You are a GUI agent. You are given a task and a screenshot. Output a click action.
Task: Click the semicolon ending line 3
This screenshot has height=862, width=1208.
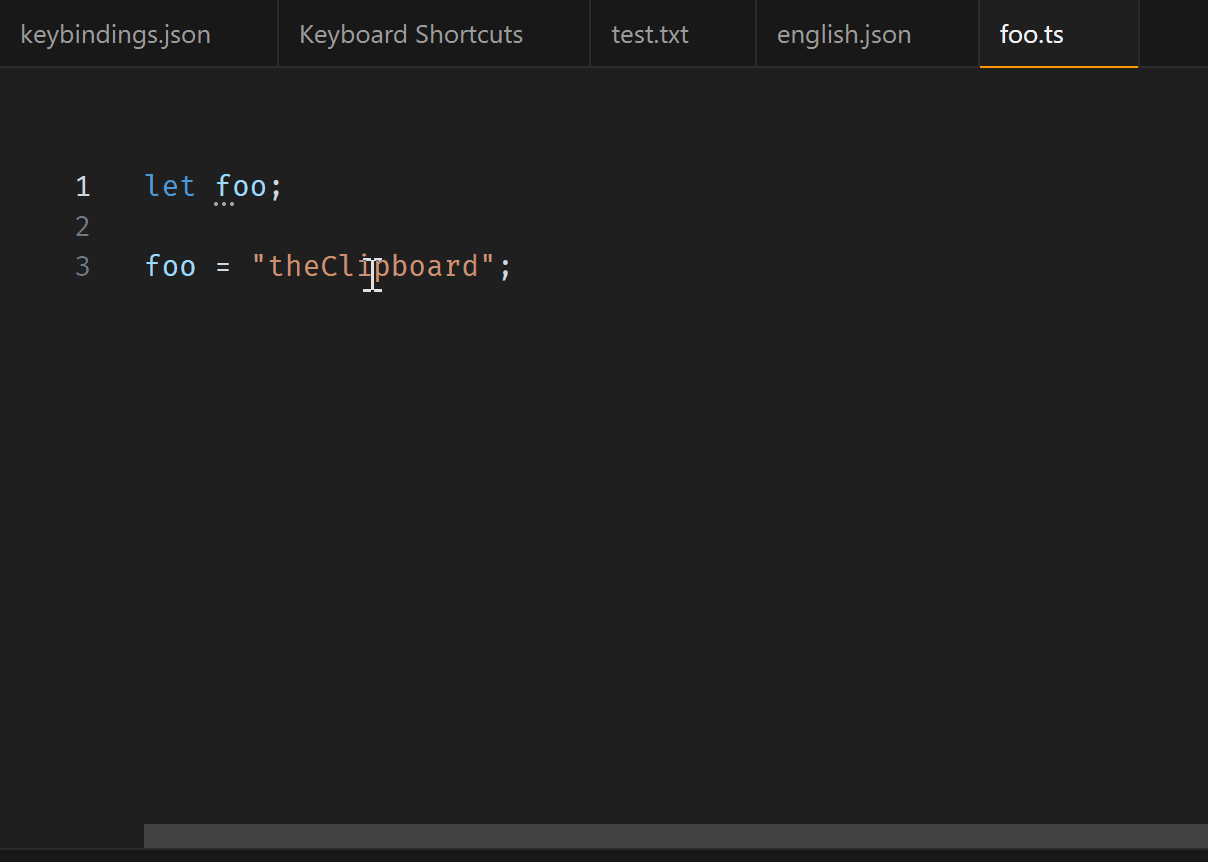click(504, 266)
